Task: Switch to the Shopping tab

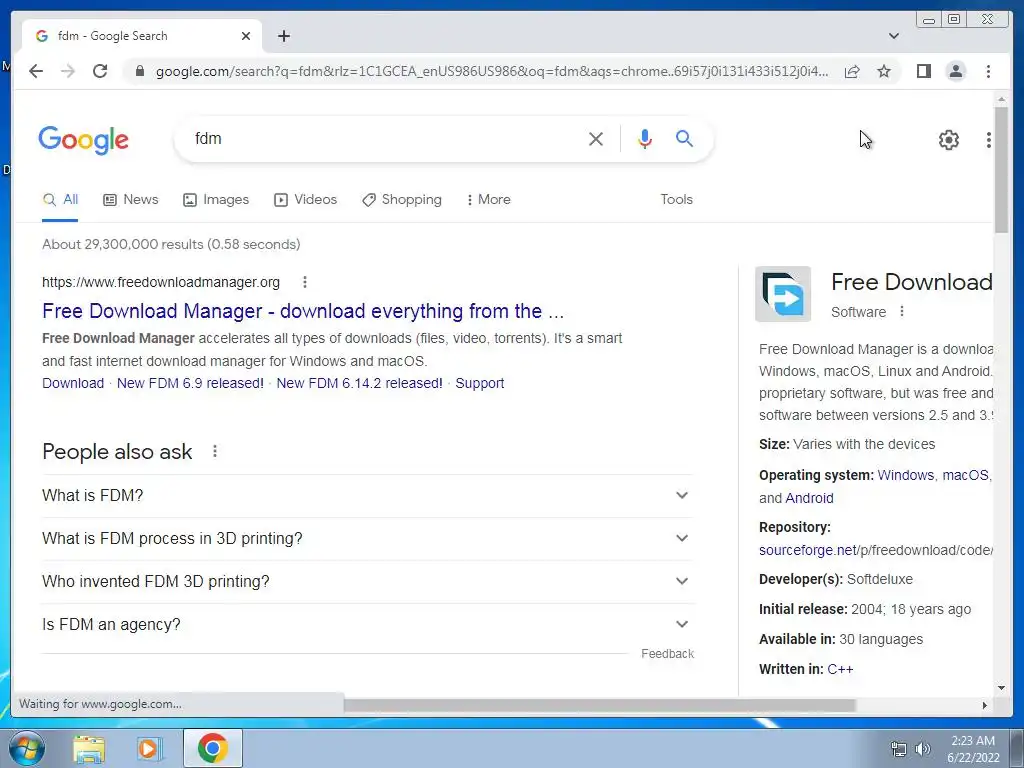Action: point(402,200)
